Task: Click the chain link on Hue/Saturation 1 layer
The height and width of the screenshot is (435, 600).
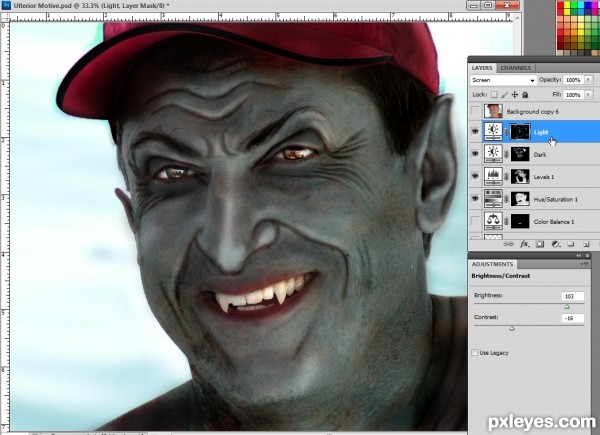Action: tap(506, 199)
